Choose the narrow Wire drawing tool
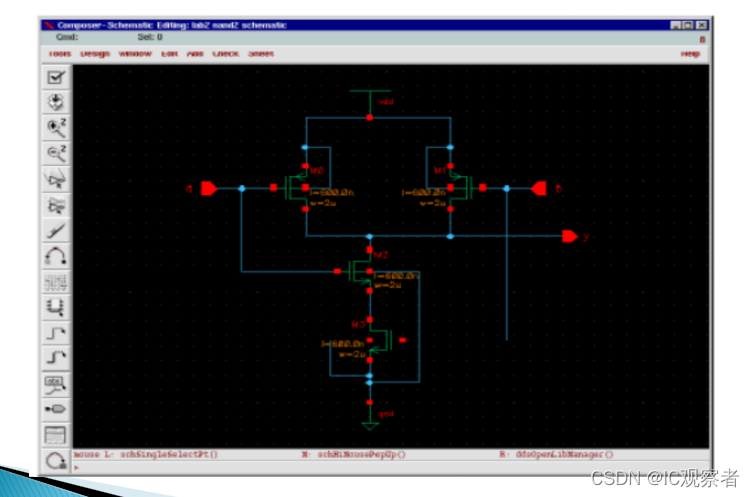755x497 pixels. tap(56, 332)
